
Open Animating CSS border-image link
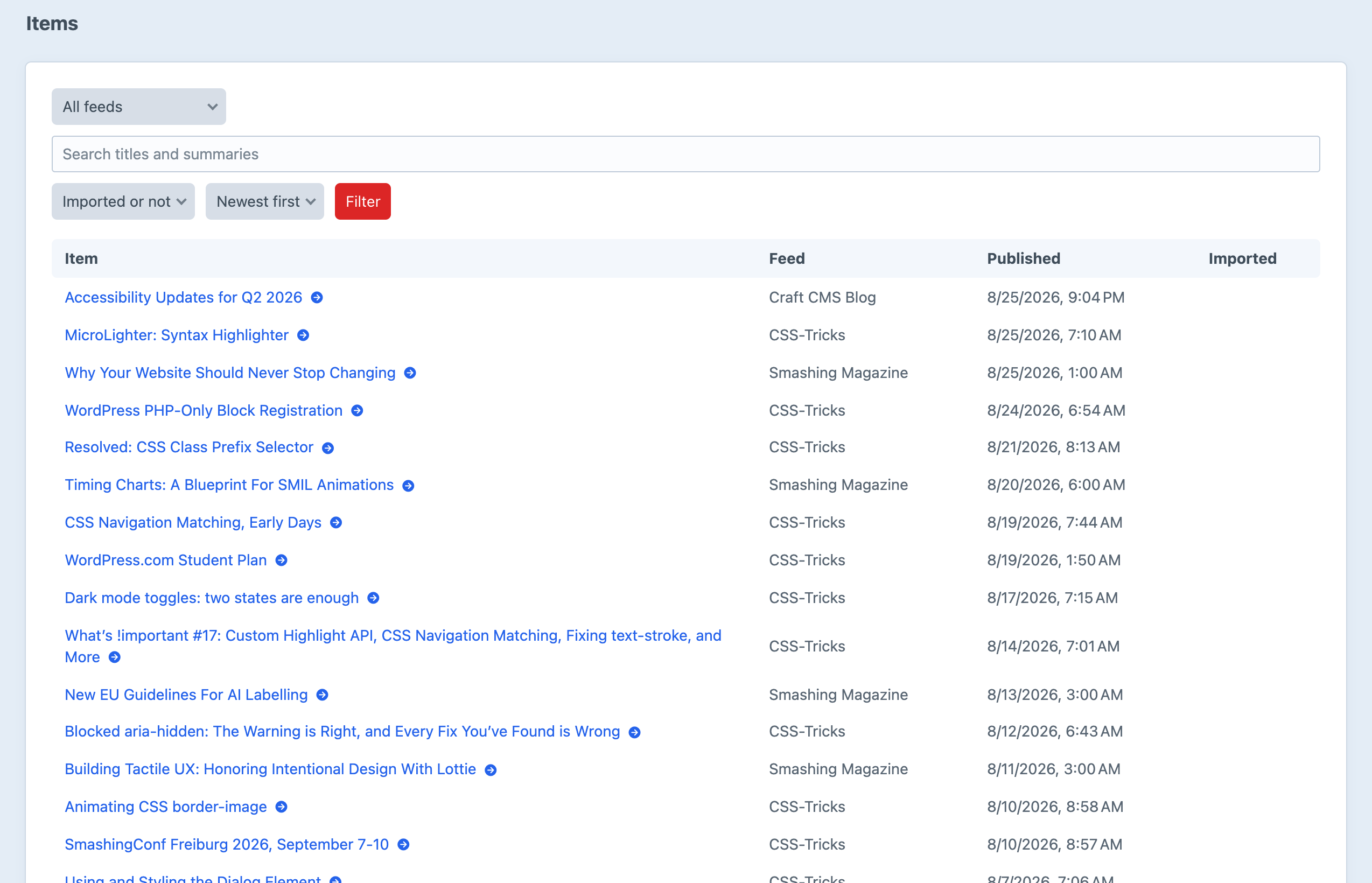166,807
